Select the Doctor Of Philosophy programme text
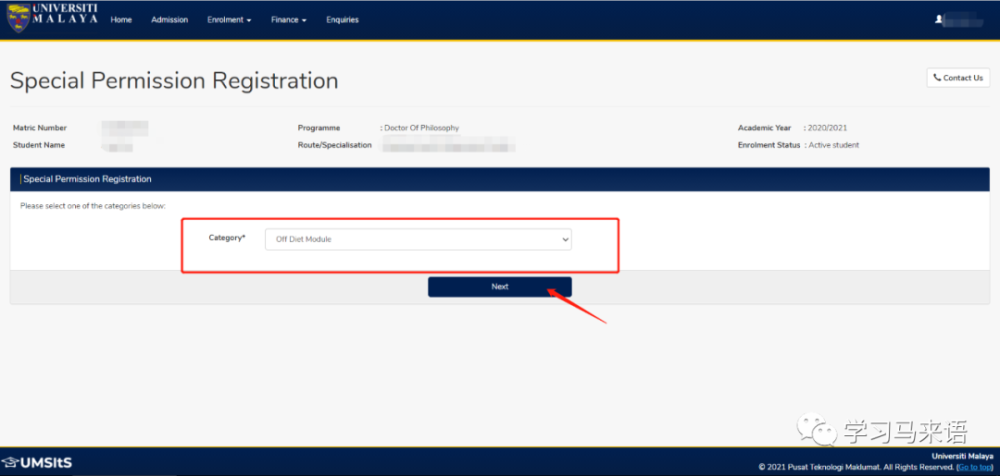This screenshot has width=1000, height=476. coord(421,128)
